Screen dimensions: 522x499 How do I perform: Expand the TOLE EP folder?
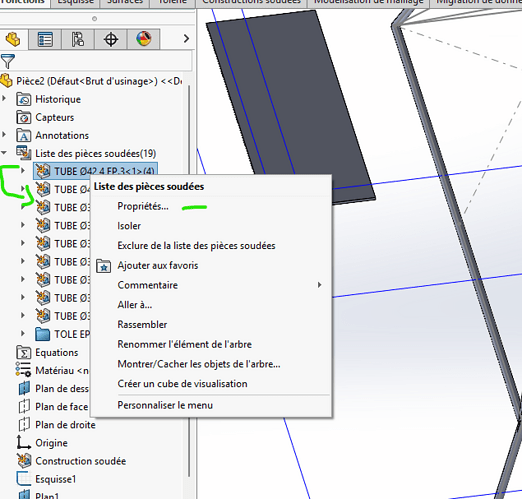click(23, 333)
